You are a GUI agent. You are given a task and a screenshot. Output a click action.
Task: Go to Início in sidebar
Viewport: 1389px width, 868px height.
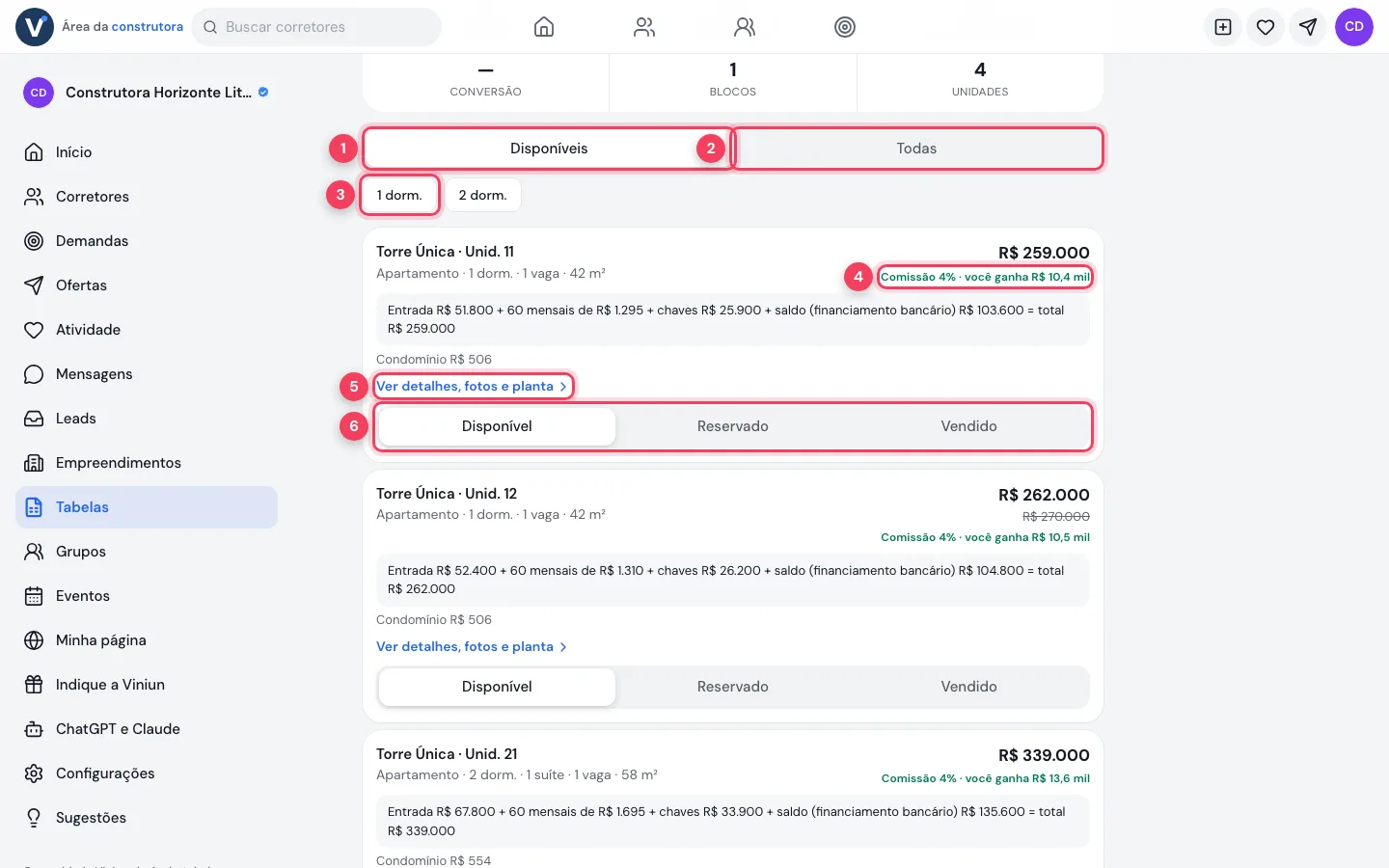pos(147,152)
